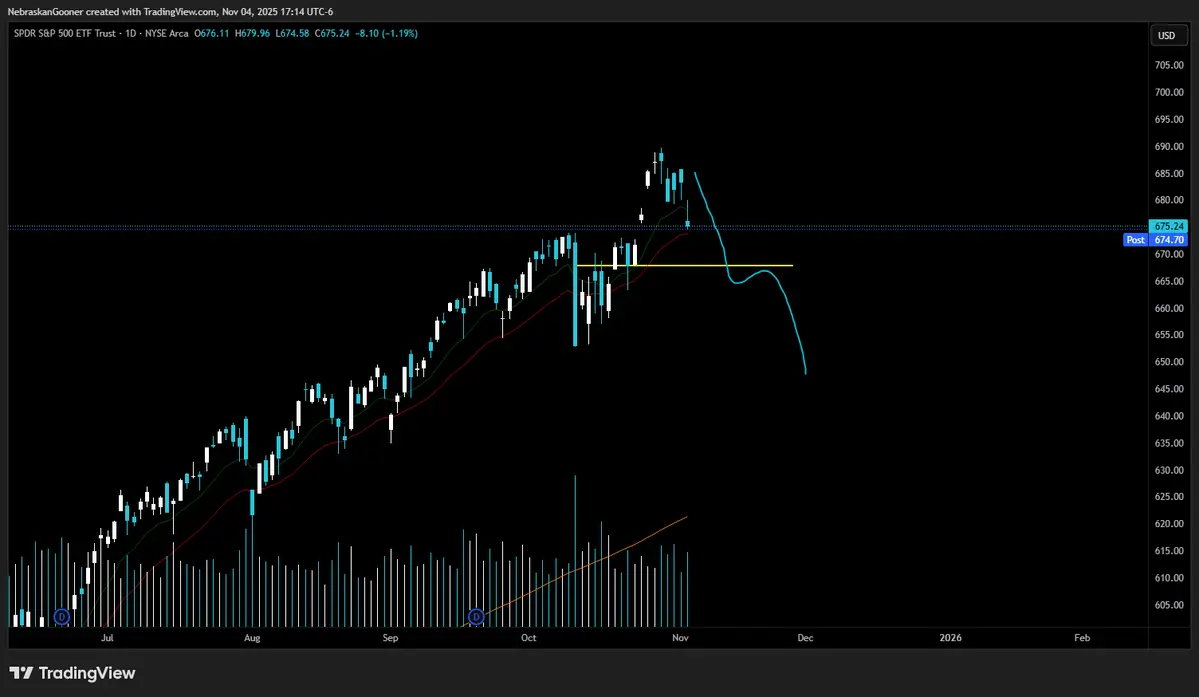This screenshot has width=1199, height=697.
Task: Click the TradingView logo
Action: [72, 673]
